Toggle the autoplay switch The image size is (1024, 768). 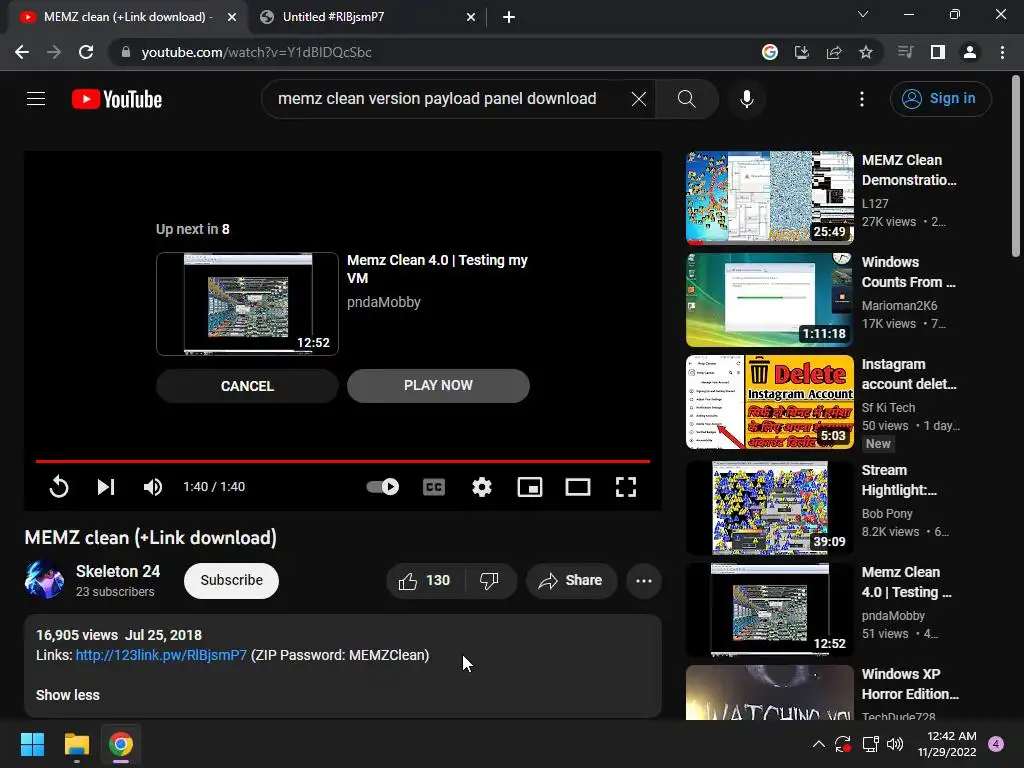click(x=383, y=487)
